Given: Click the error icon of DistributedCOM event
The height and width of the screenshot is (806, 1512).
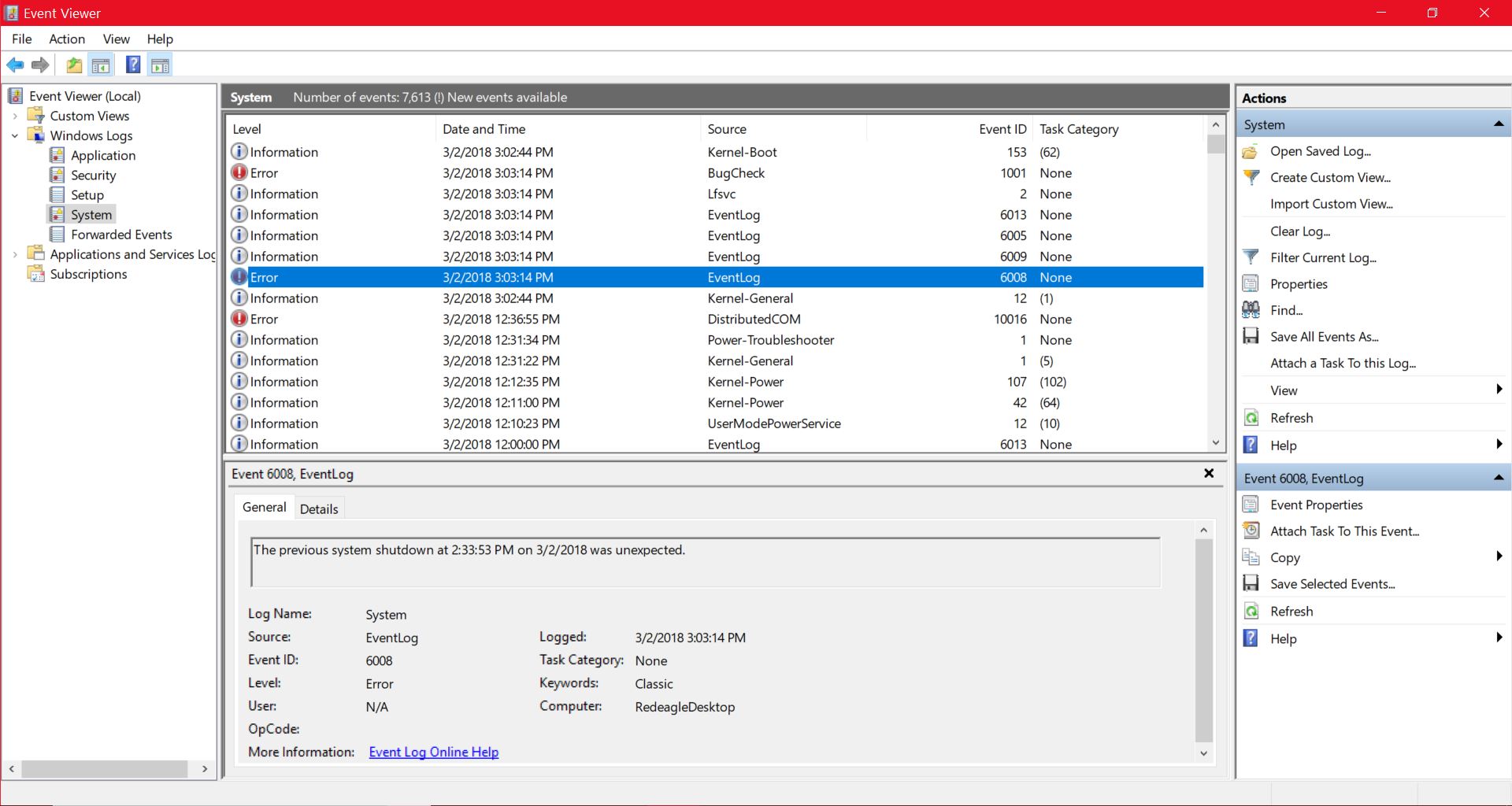Looking at the screenshot, I should 239,319.
